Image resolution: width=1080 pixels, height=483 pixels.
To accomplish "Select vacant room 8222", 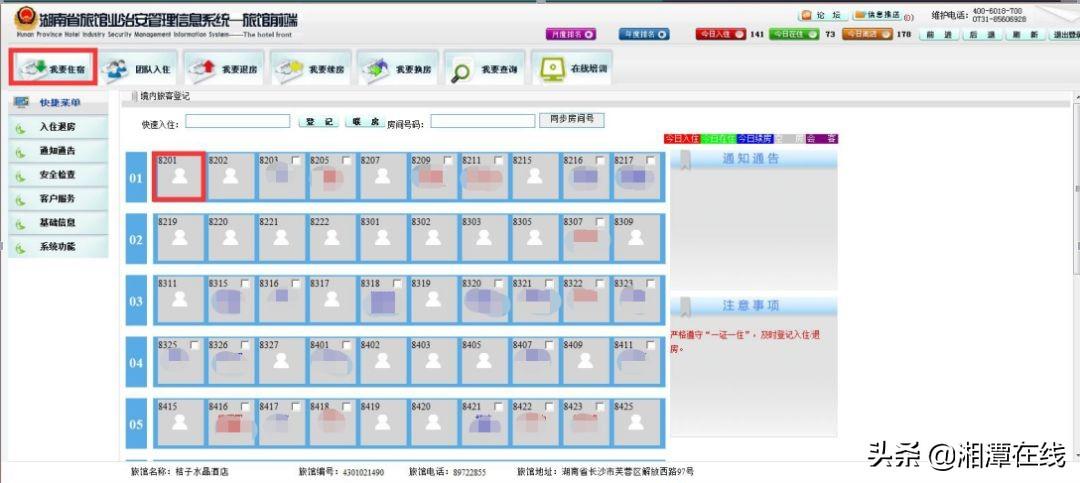I will point(332,238).
